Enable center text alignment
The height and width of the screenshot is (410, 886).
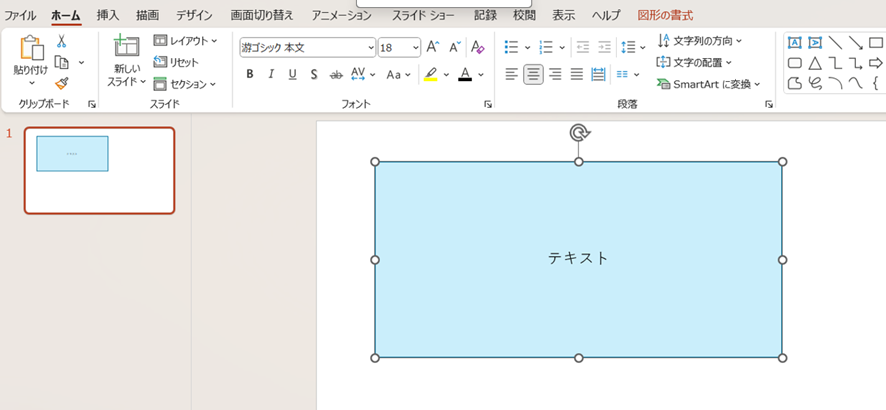click(533, 74)
